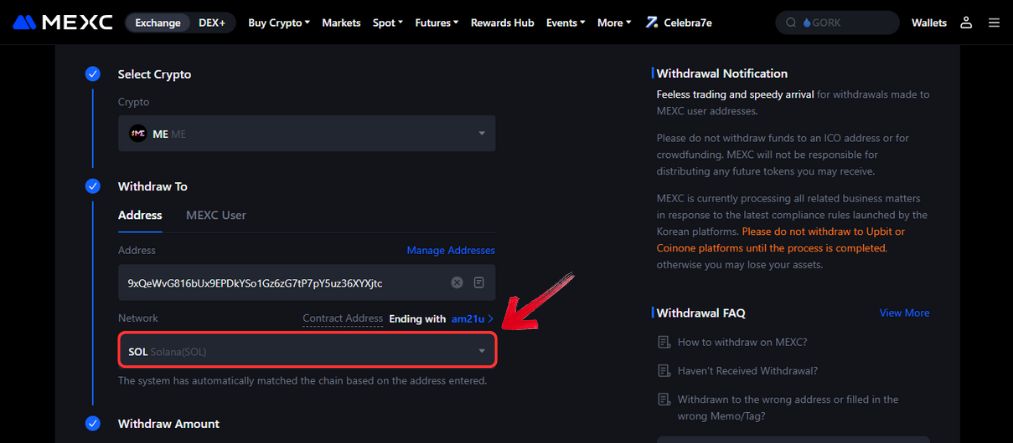This screenshot has width=1013, height=443.
Task: Click the MEXC logo
Action: [63, 23]
